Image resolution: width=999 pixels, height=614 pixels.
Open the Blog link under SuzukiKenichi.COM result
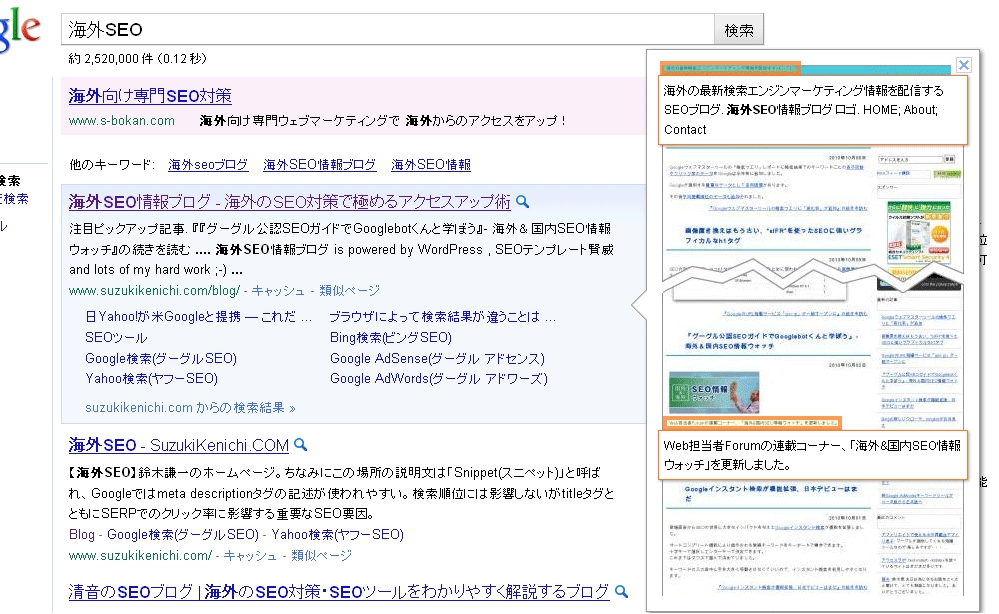tap(82, 534)
